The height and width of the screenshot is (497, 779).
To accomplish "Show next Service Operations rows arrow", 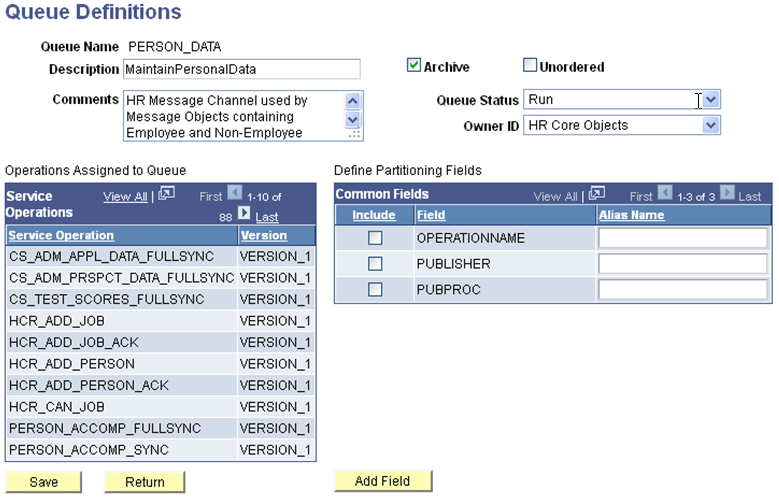I will coord(244,213).
